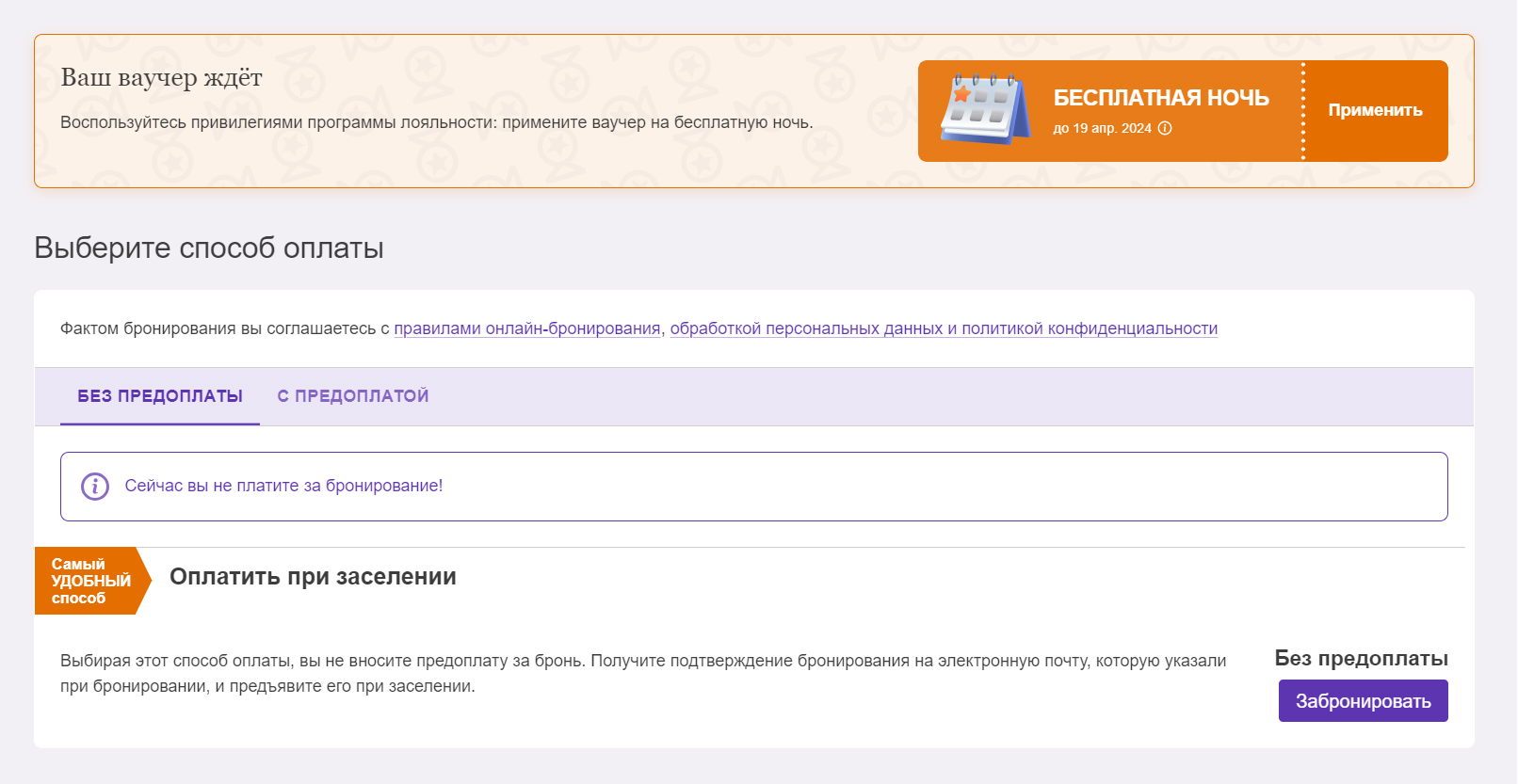Click 'до 19 апр. 2024' expiry date
Viewport: 1518px width, 784px height.
click(x=1102, y=128)
